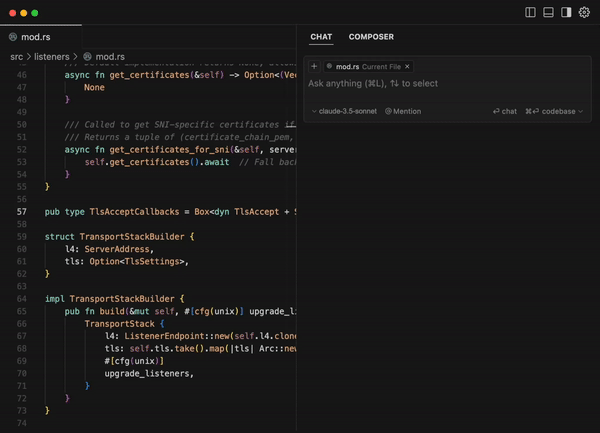Click on 'TransportStack {' on line 66
The image size is (600, 433).
[124, 324]
